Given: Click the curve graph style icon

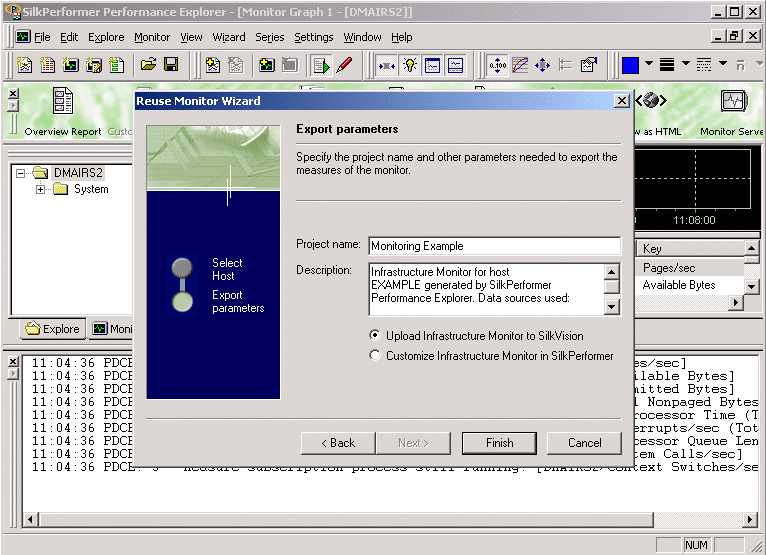Looking at the screenshot, I should (520, 65).
